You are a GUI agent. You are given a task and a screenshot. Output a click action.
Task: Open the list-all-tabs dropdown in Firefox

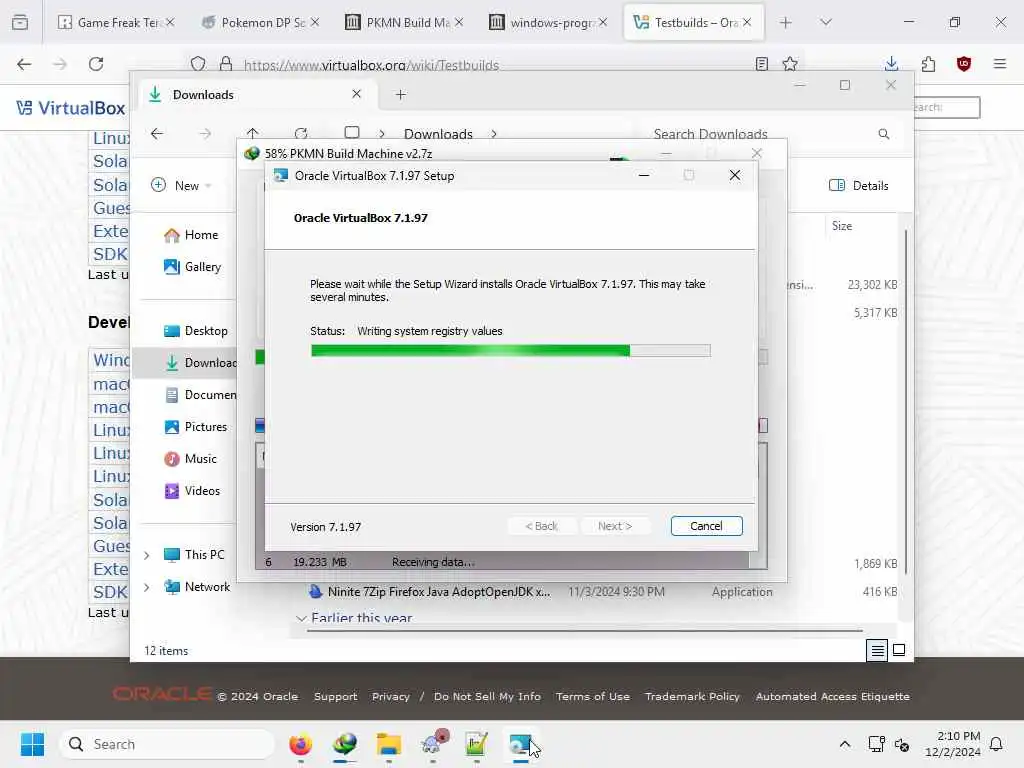click(825, 22)
